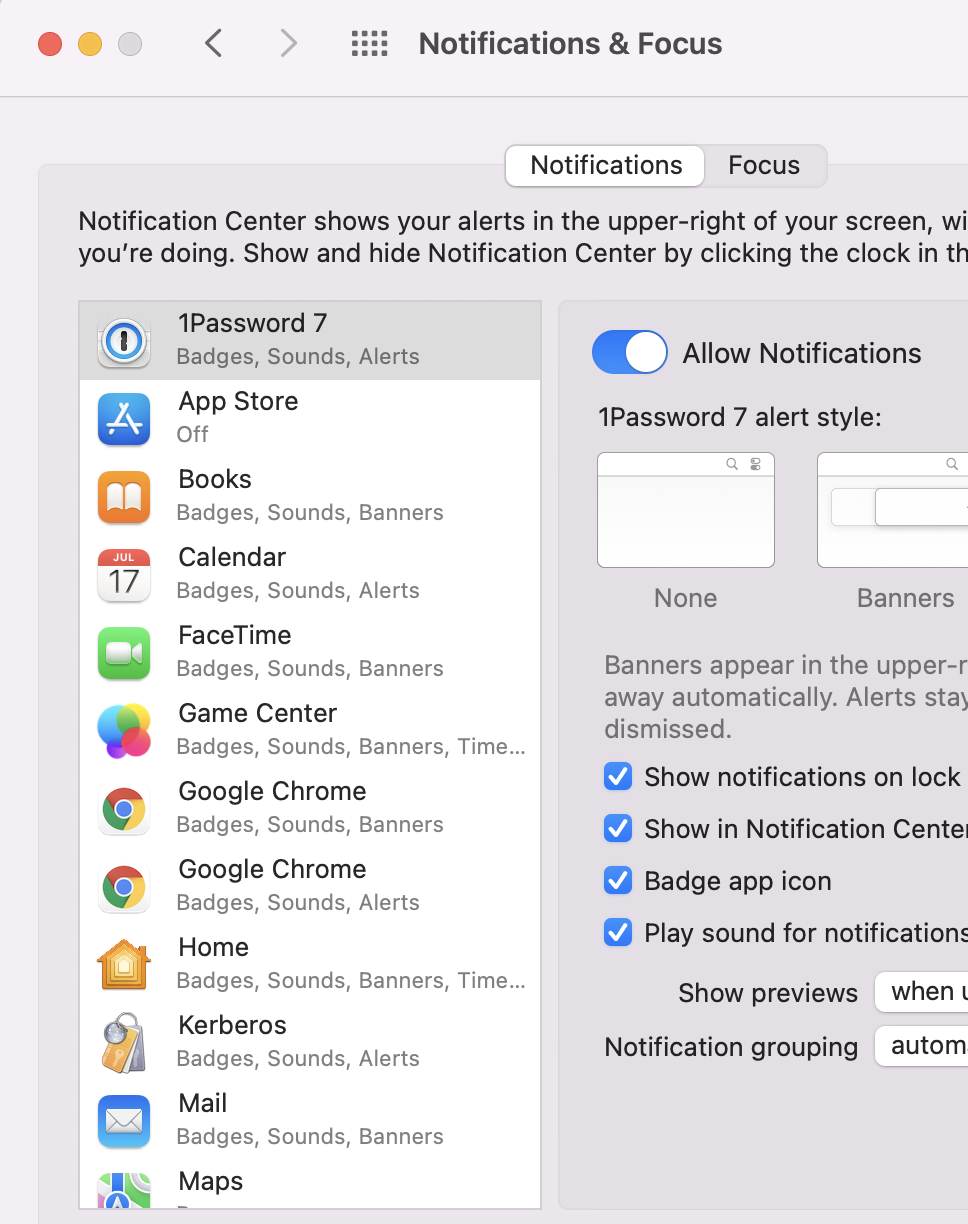
Task: Click the Notifications & Focus window title
Action: tap(570, 44)
